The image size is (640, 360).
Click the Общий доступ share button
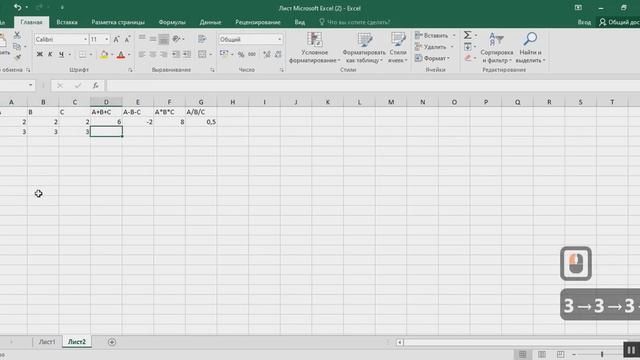point(619,22)
